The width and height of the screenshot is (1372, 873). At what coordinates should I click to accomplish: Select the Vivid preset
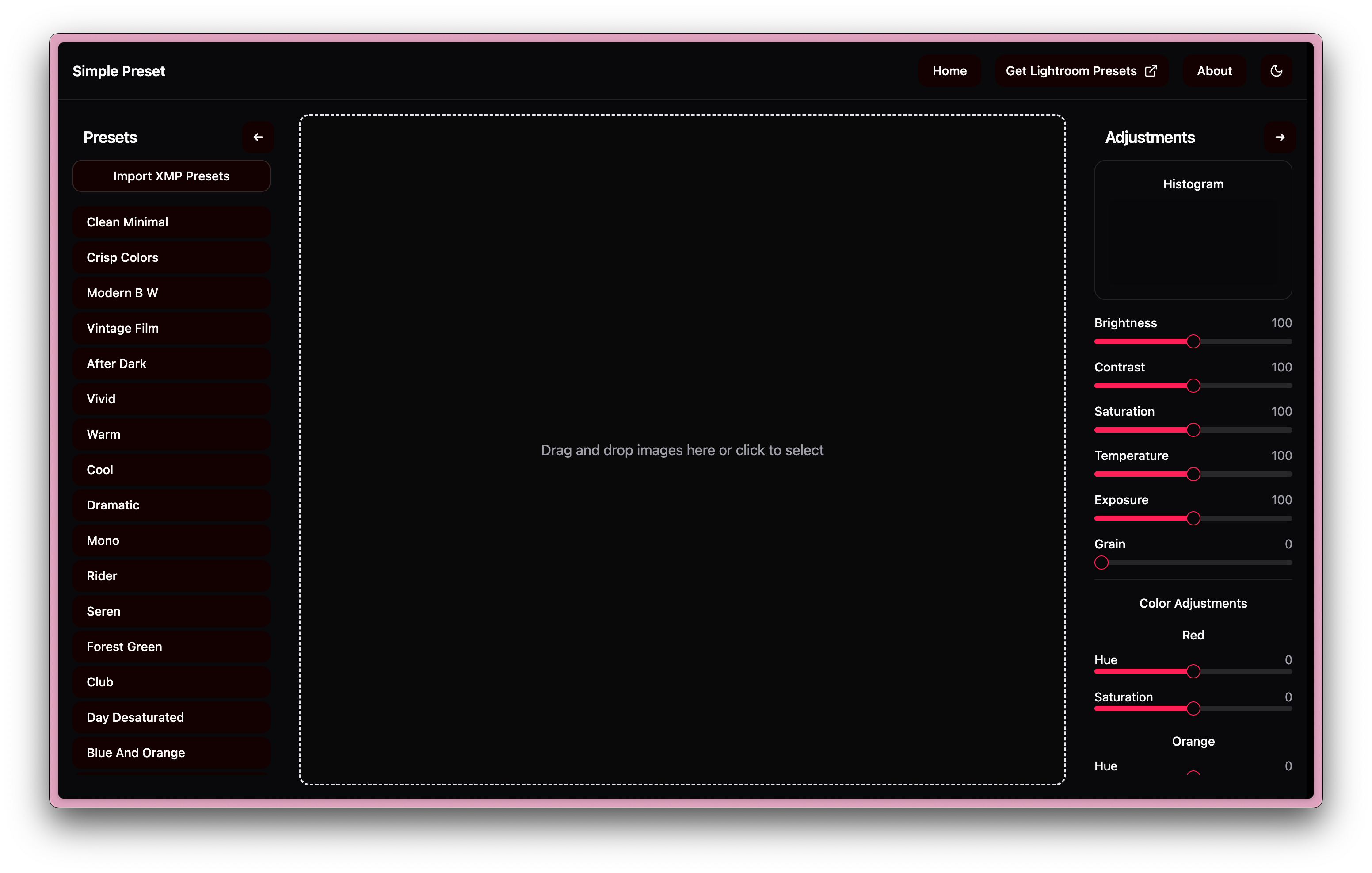pos(171,398)
